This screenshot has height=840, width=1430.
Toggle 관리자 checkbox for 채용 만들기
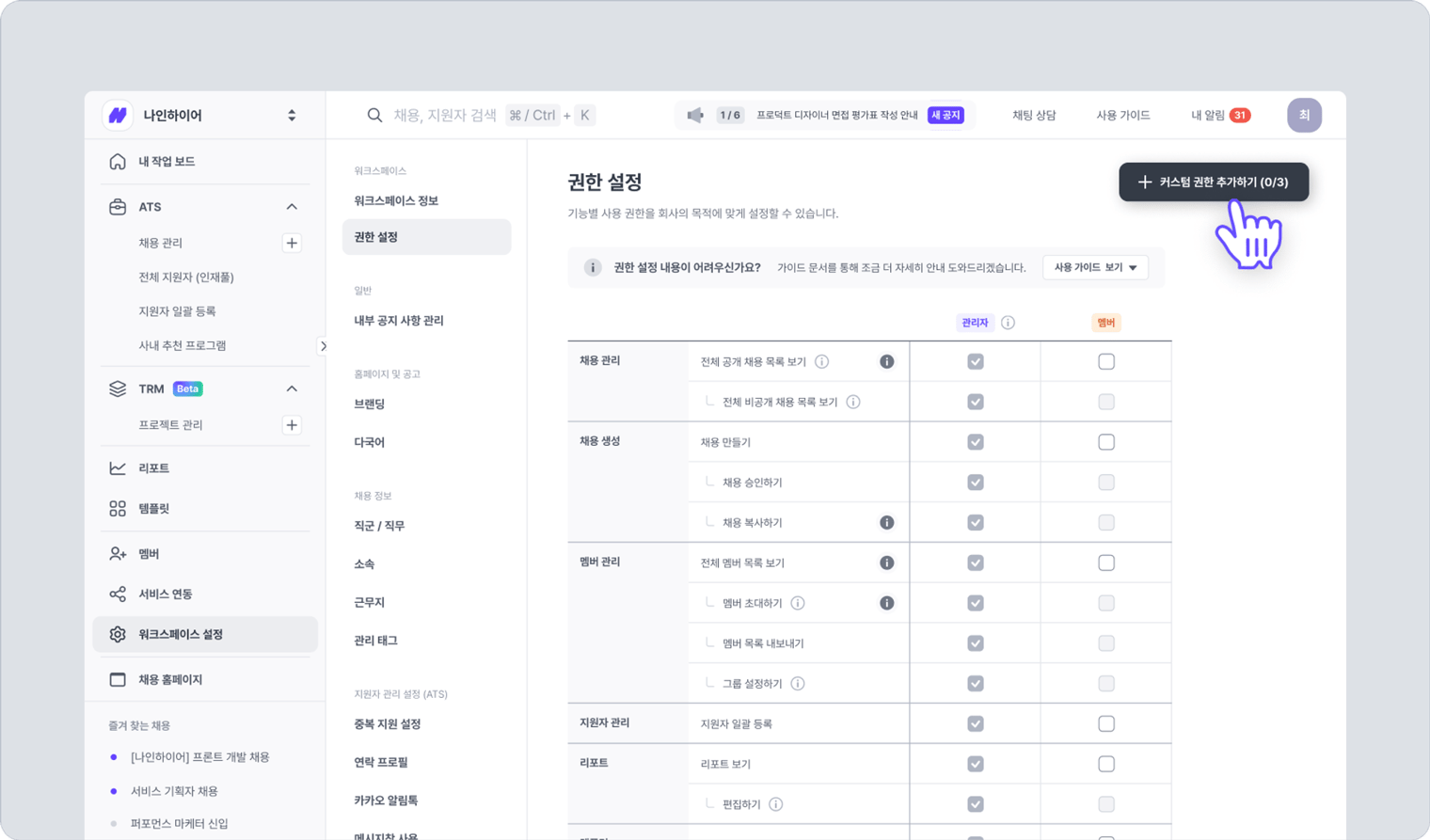[976, 442]
